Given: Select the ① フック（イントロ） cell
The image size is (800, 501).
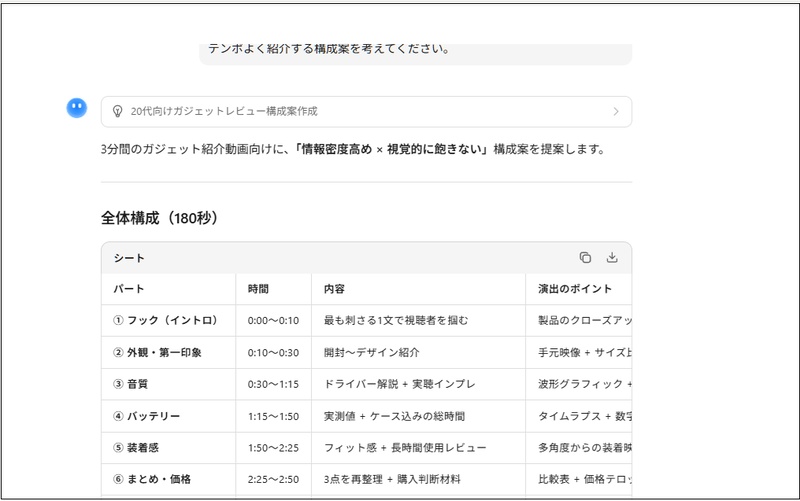Looking at the screenshot, I should [x=168, y=320].
